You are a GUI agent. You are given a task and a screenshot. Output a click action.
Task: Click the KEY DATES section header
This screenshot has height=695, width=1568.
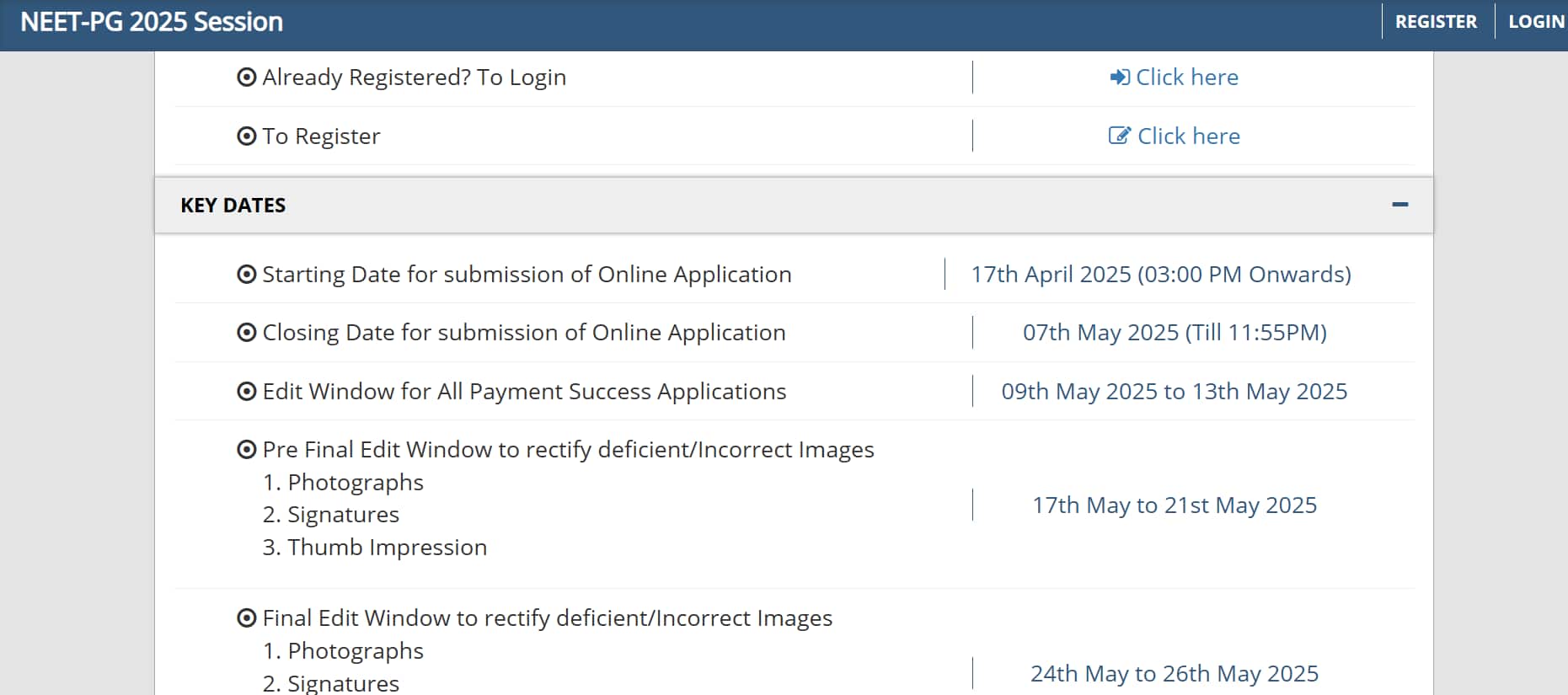click(794, 206)
